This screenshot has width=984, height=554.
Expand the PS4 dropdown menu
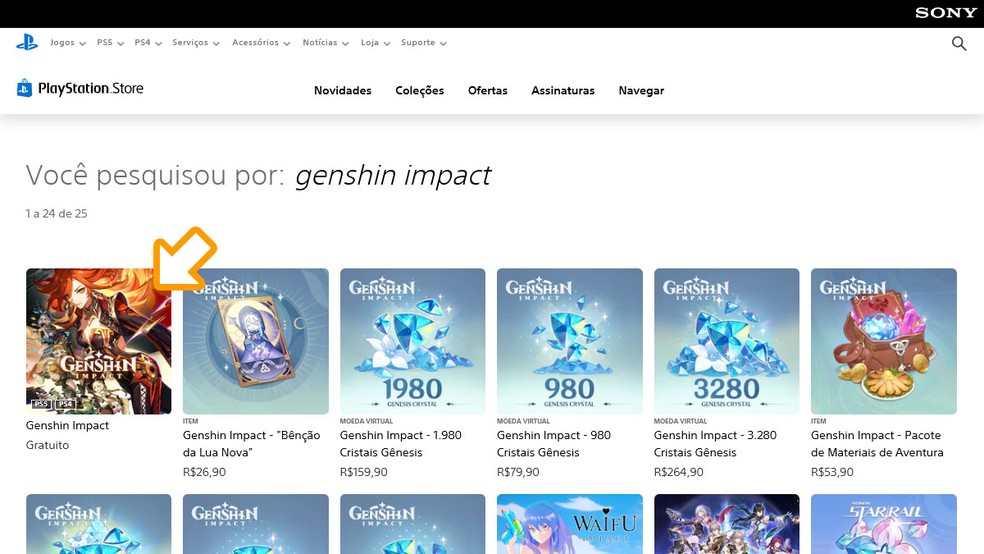pos(148,43)
